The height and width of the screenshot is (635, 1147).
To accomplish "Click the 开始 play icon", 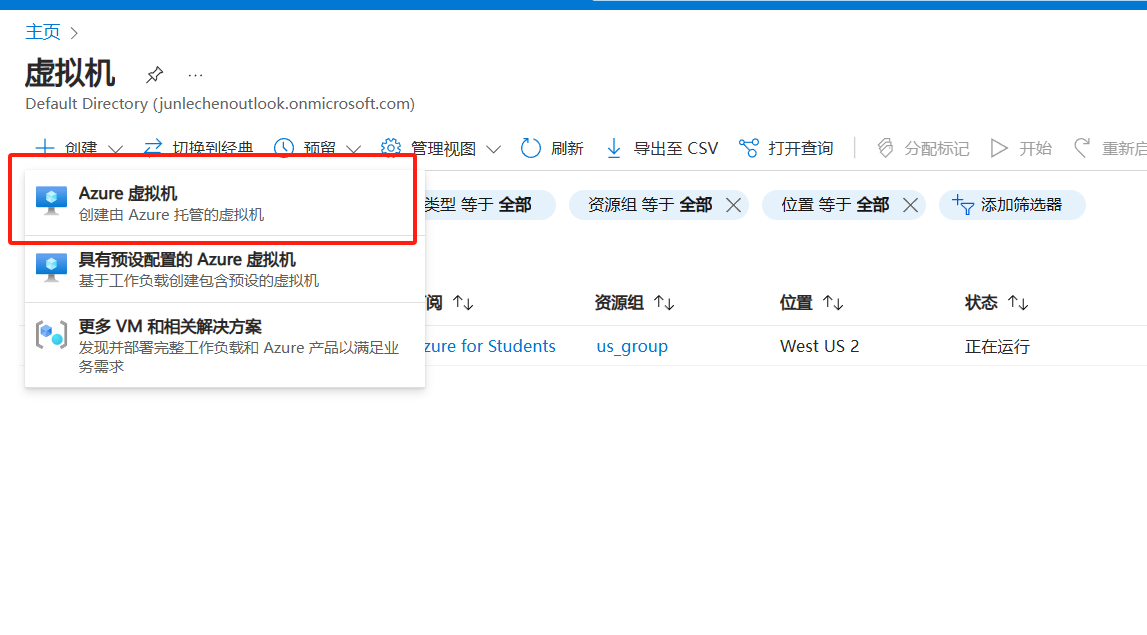I will tap(999, 148).
